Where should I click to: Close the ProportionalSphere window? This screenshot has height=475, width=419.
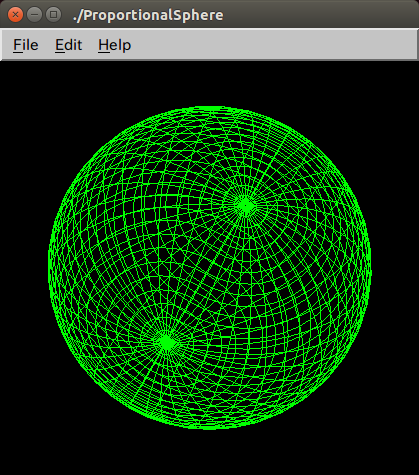click(x=15, y=15)
